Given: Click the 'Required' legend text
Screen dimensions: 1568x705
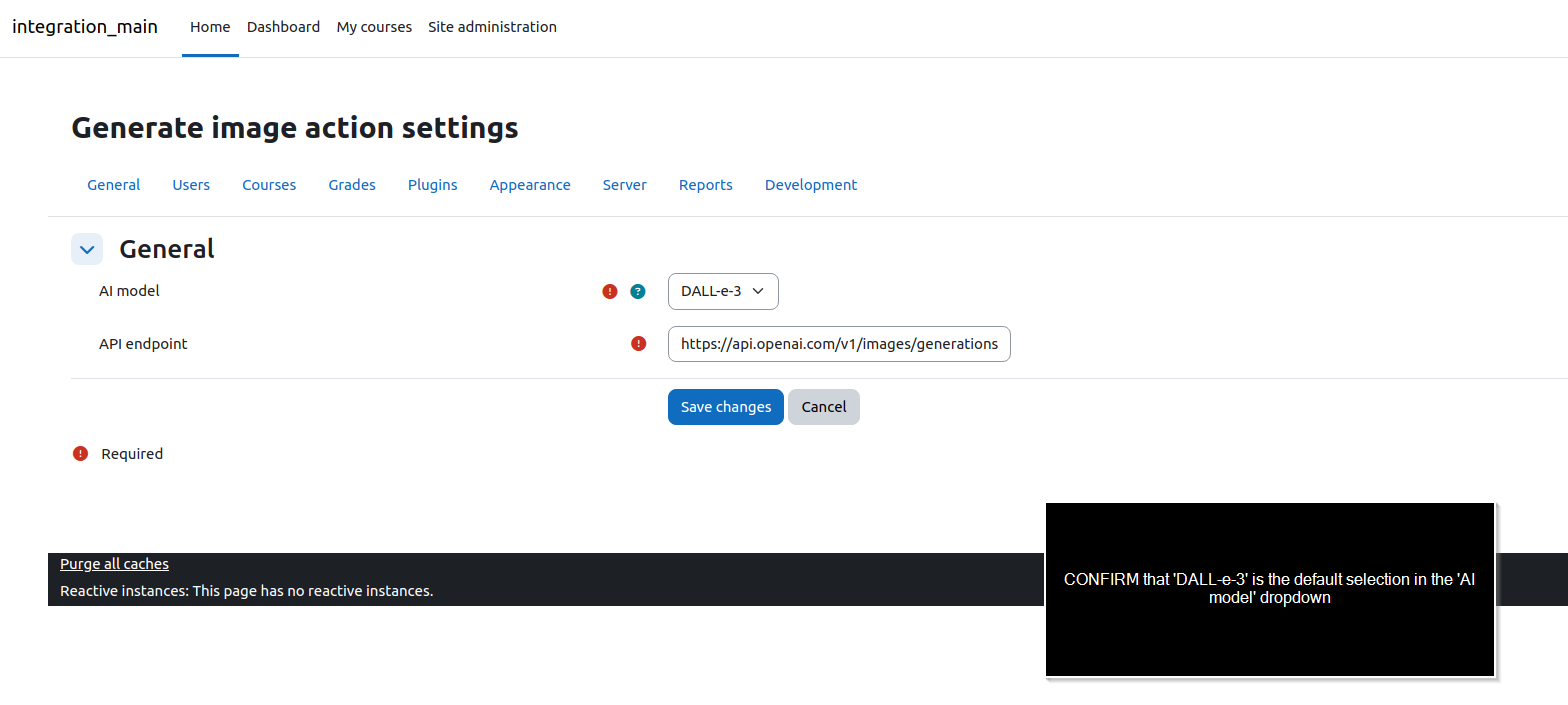Looking at the screenshot, I should 132,454.
